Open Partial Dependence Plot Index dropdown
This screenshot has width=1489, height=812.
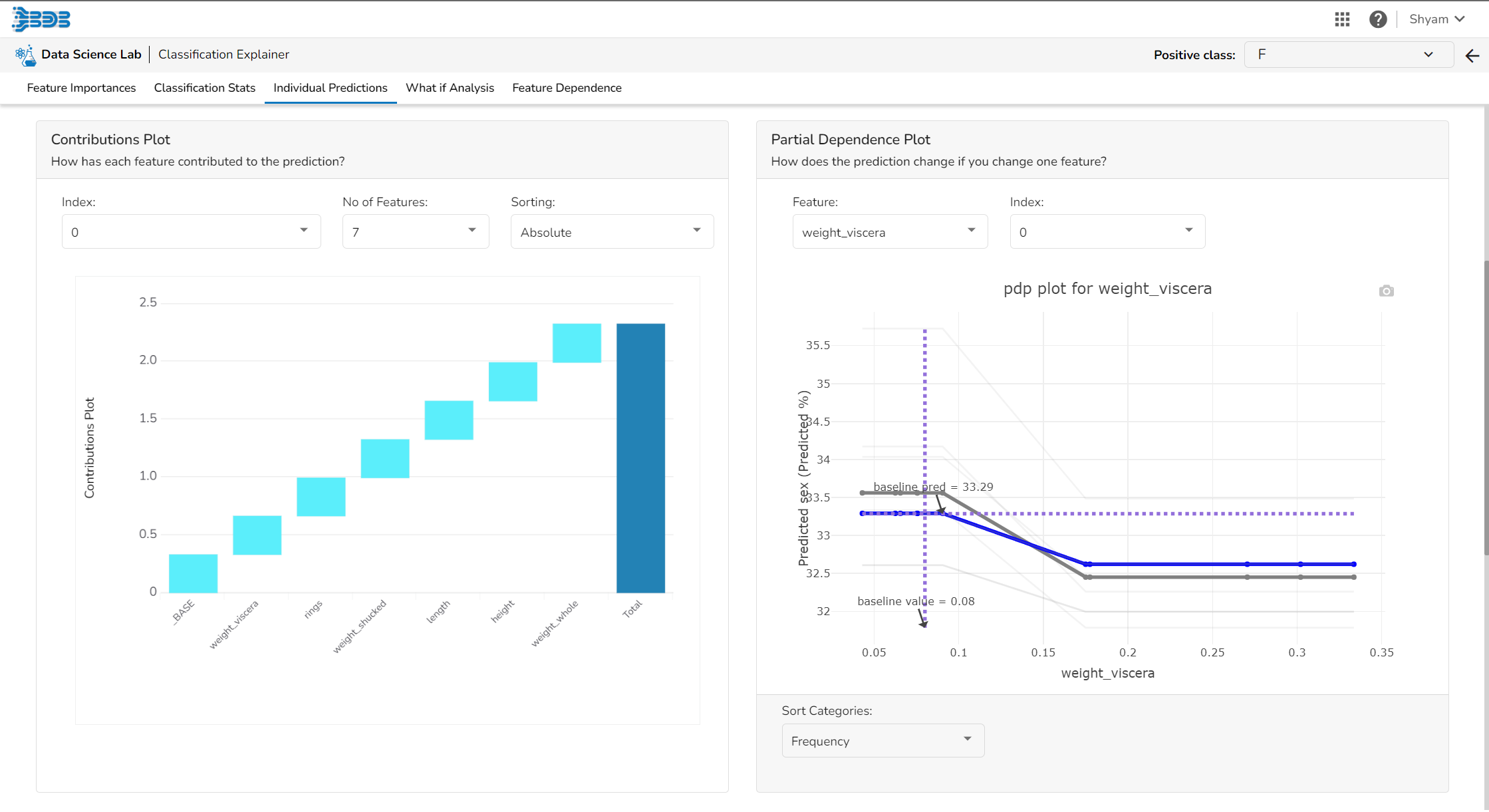click(x=1107, y=232)
